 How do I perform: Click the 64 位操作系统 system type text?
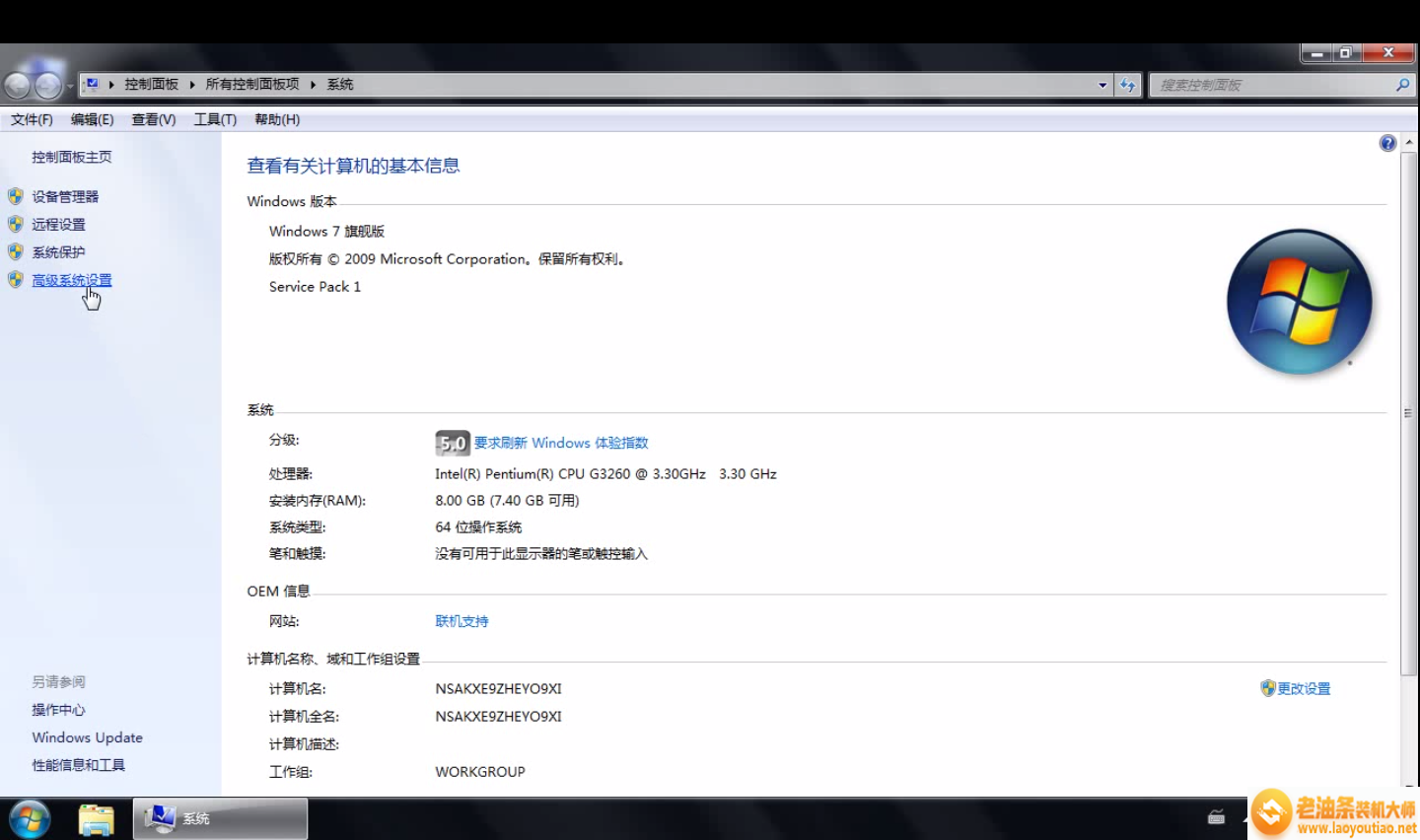click(478, 526)
